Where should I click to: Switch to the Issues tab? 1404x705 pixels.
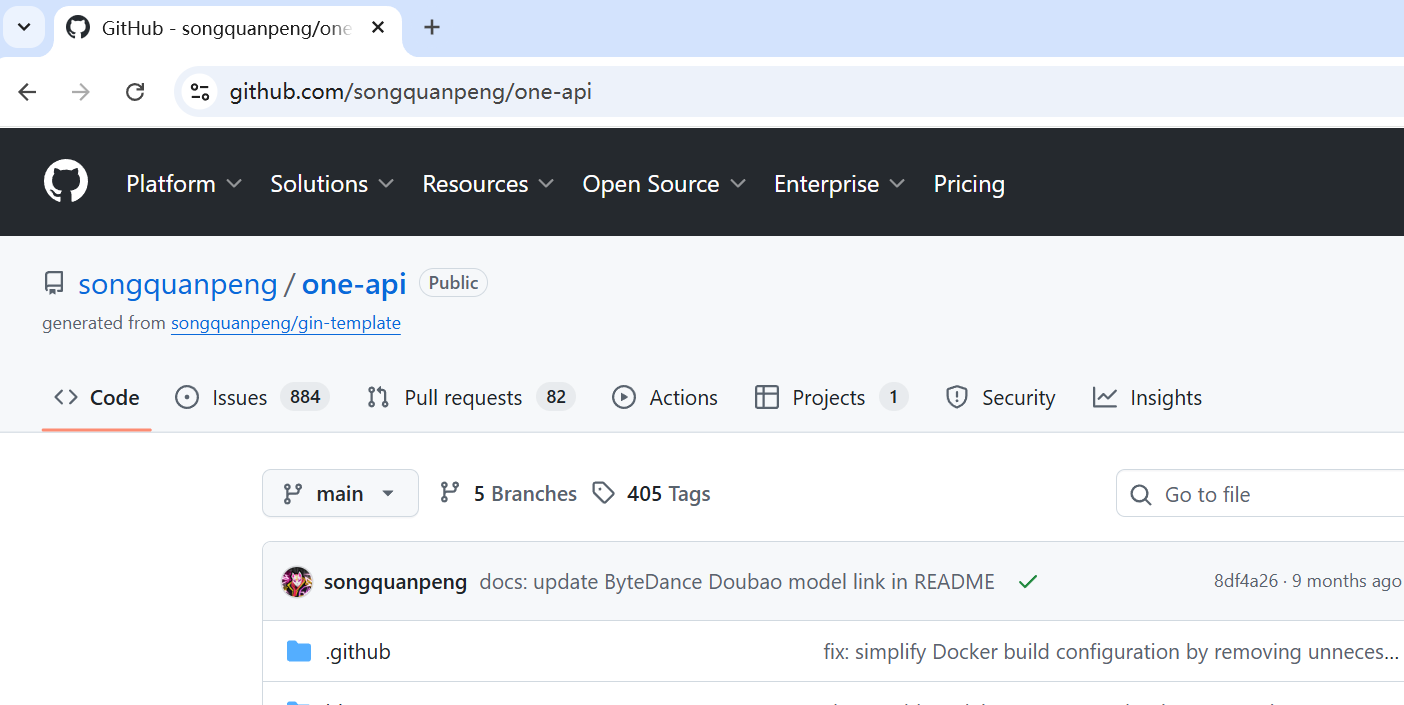[252, 397]
